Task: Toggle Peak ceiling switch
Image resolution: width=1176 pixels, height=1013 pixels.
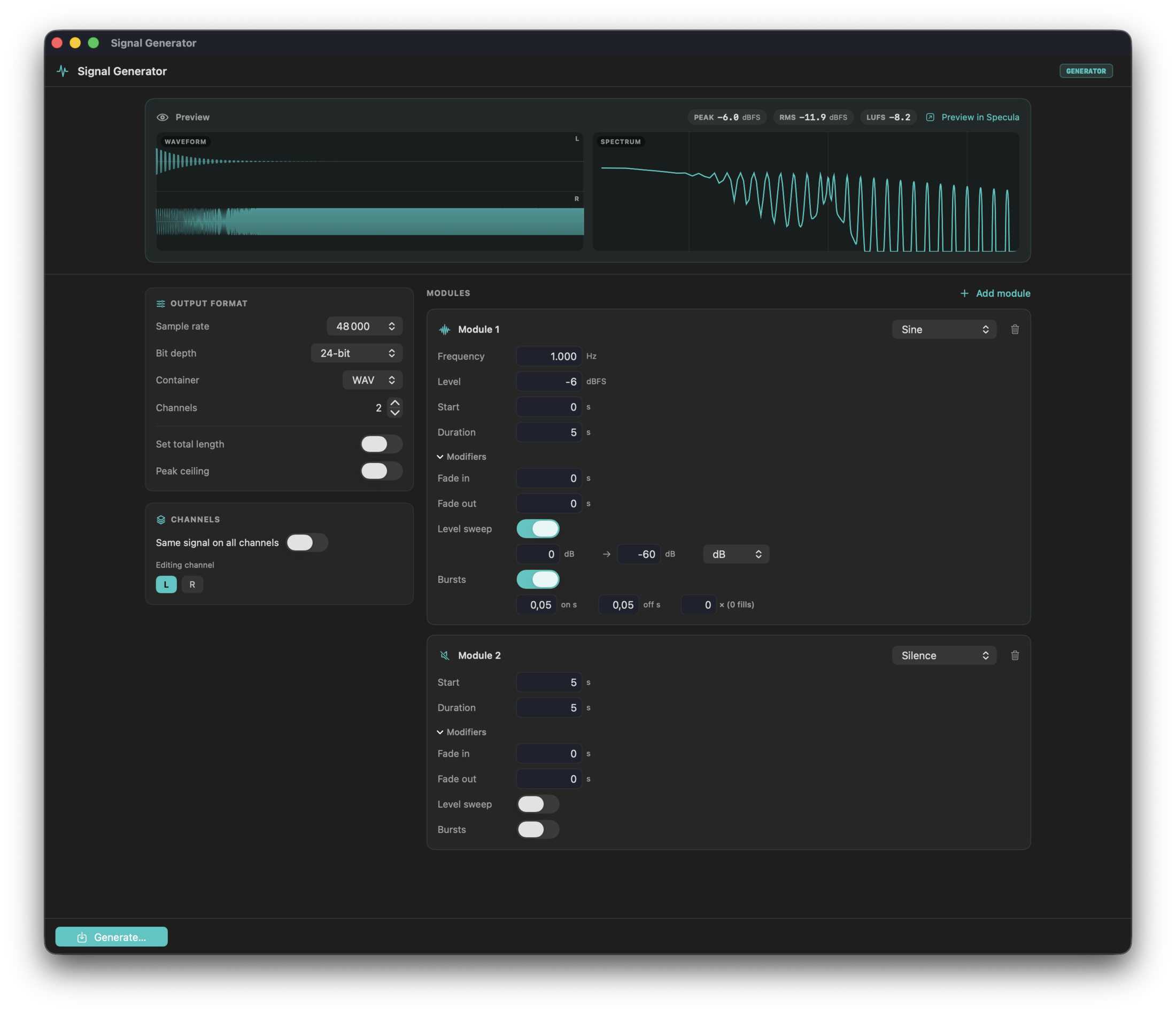Action: pyautogui.click(x=382, y=471)
